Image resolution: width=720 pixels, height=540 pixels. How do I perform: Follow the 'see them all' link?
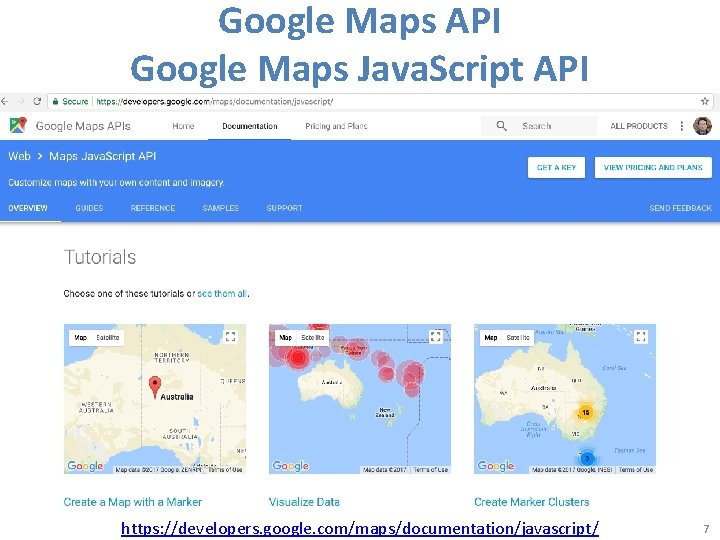(222, 293)
